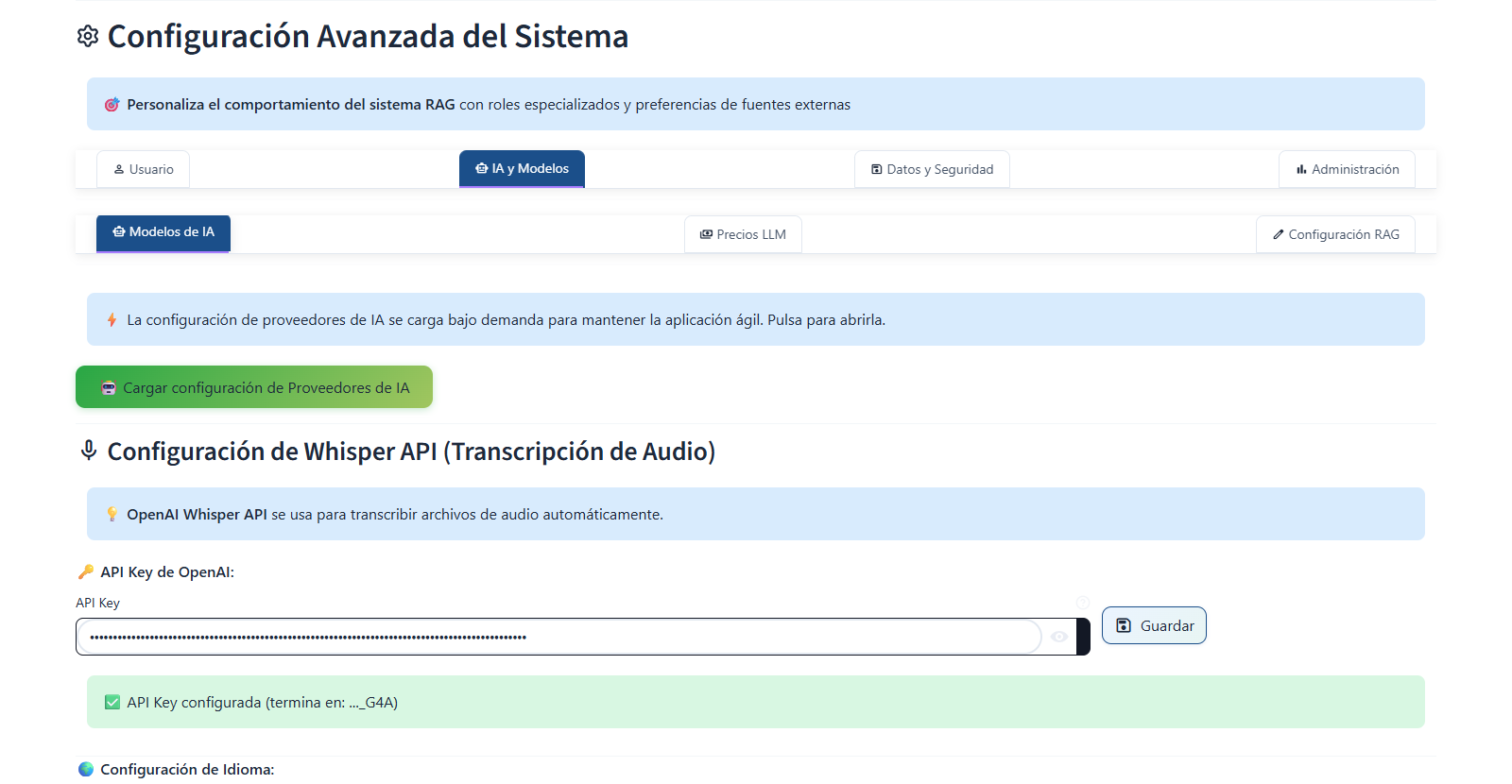Click 'OpenAI Whisper API' info text
The width and height of the screenshot is (1512, 784).
(x=197, y=514)
